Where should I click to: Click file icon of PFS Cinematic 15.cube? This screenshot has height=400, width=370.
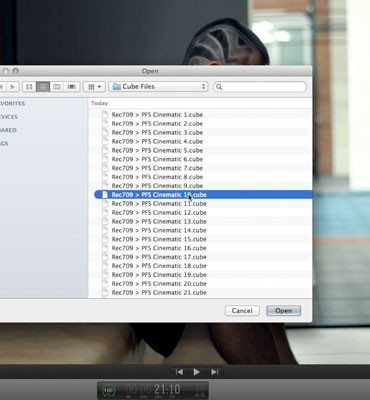point(105,239)
